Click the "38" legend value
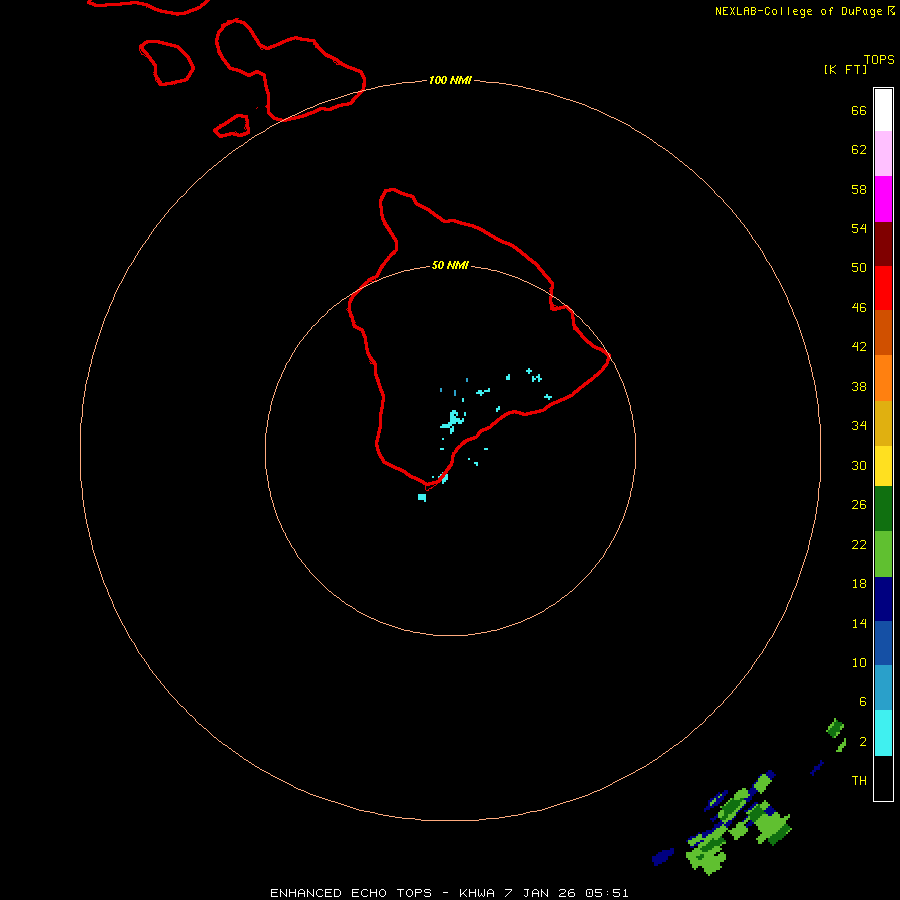The height and width of the screenshot is (900, 900). 859,386
